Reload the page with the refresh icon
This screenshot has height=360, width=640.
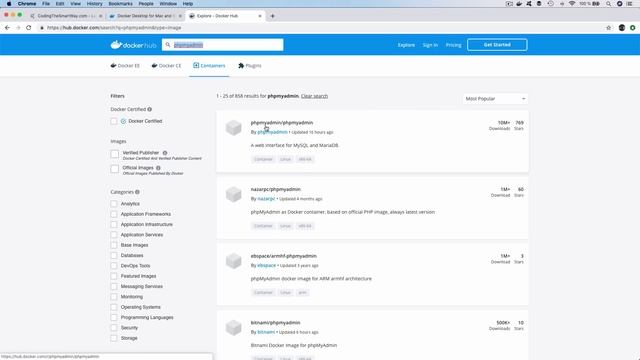[29, 28]
